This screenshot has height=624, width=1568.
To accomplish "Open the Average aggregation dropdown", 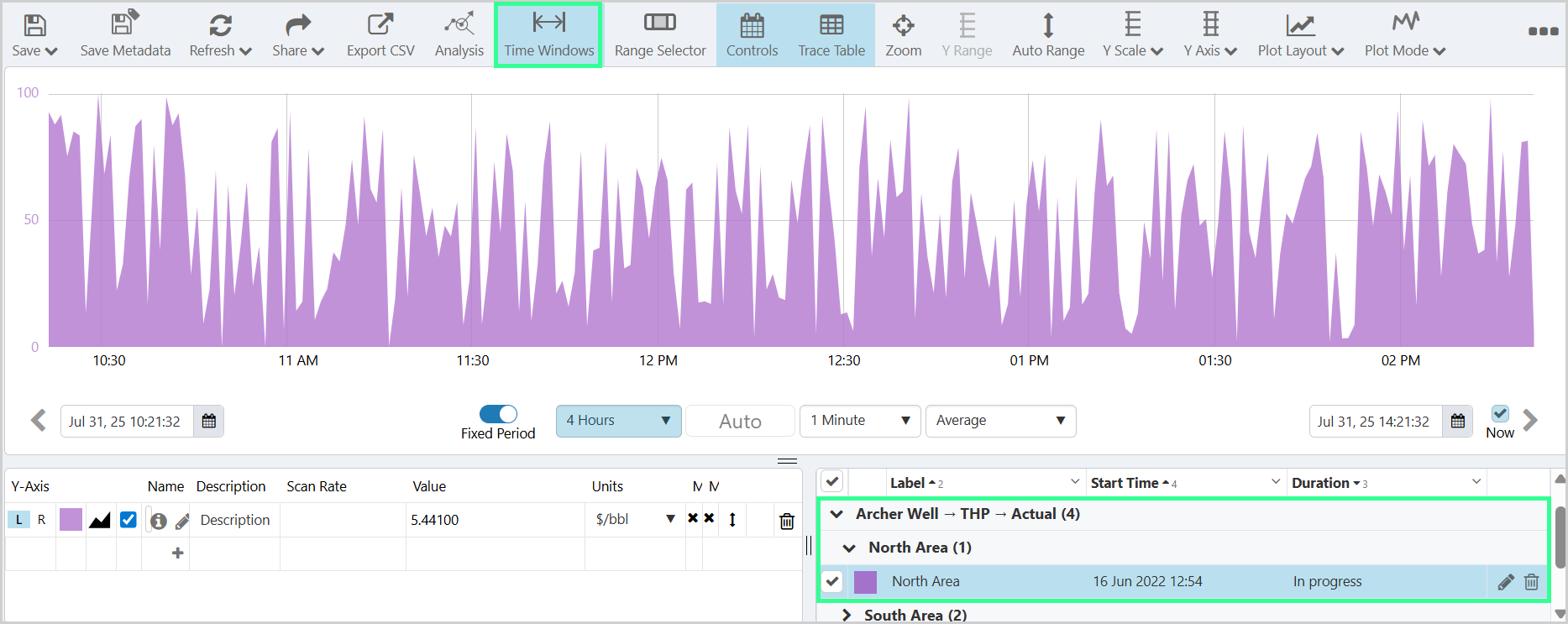I will point(1000,421).
